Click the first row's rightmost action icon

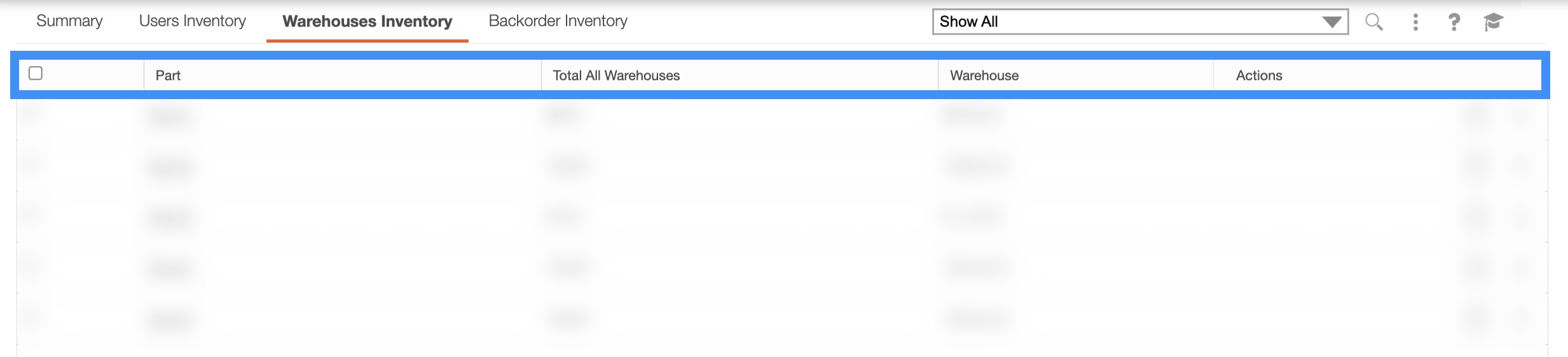[x=1521, y=116]
